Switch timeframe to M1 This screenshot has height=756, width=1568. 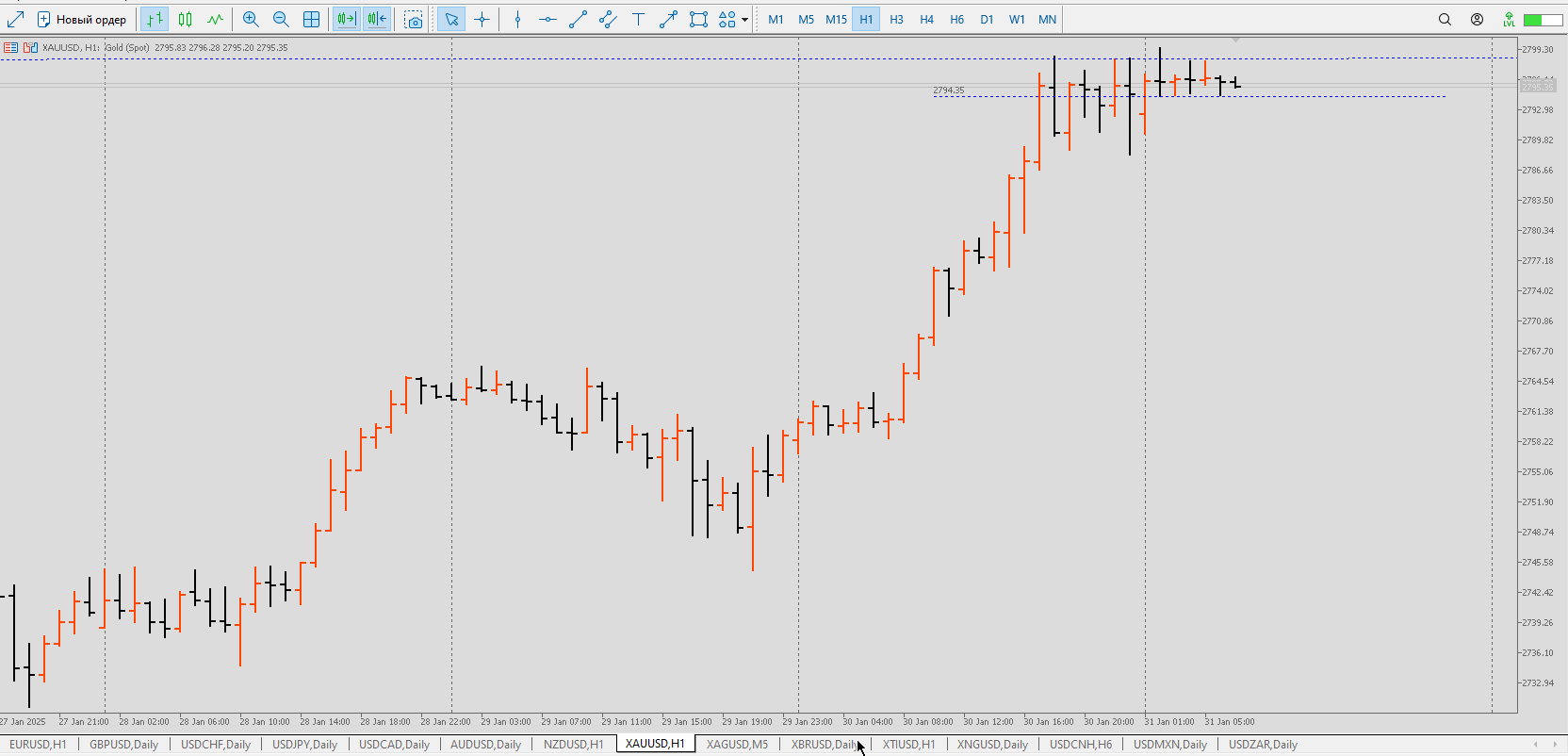776,19
